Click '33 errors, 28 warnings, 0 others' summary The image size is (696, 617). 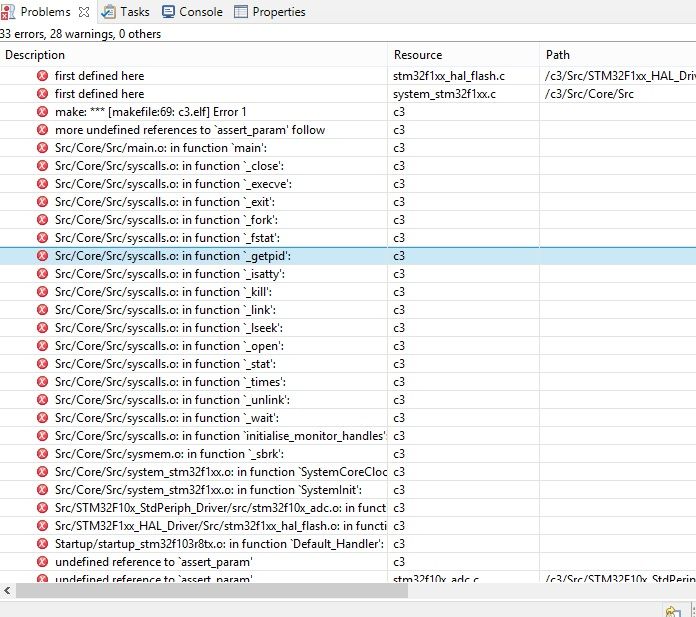tap(80, 34)
